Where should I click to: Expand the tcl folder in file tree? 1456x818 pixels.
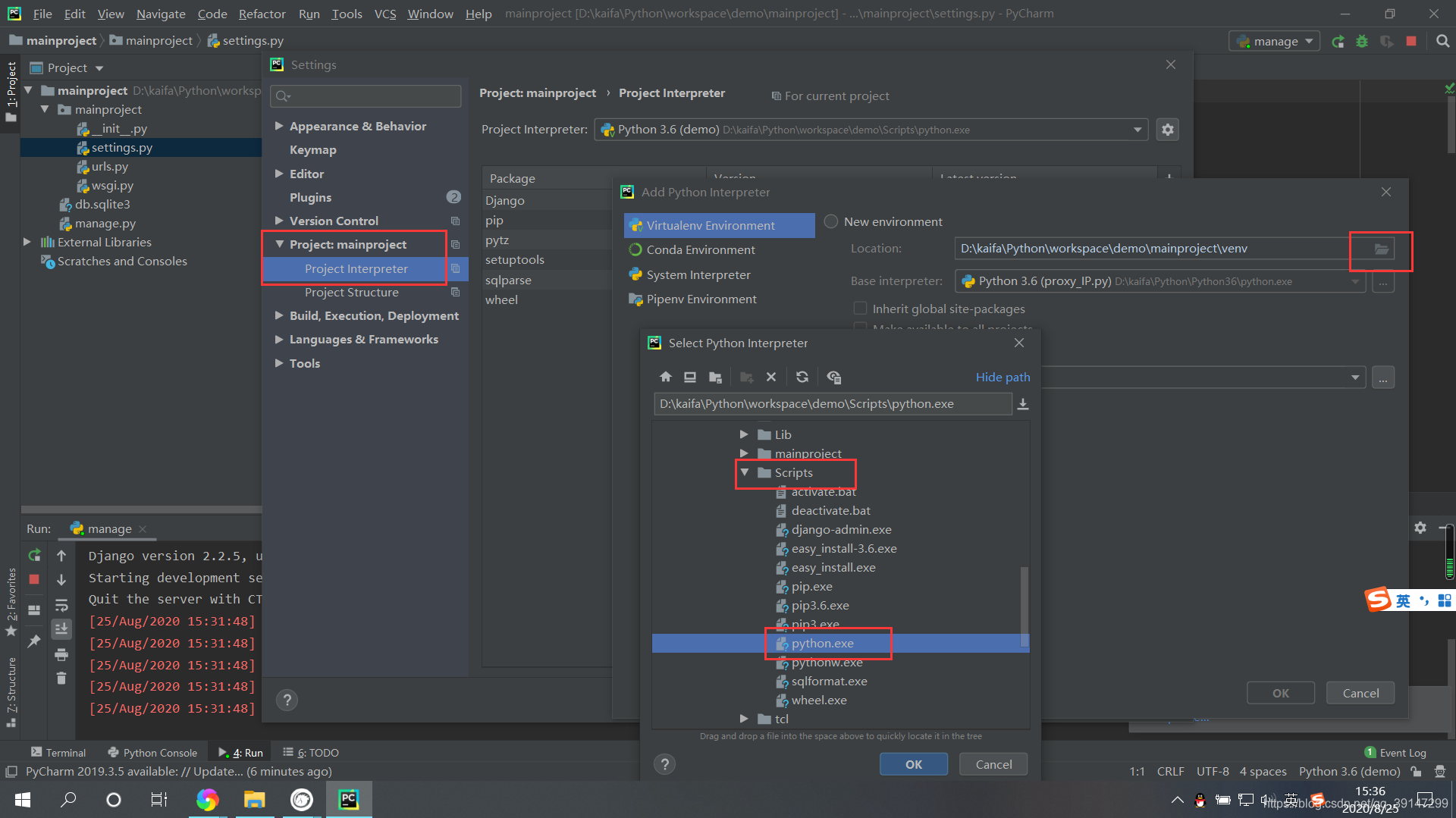pos(744,719)
